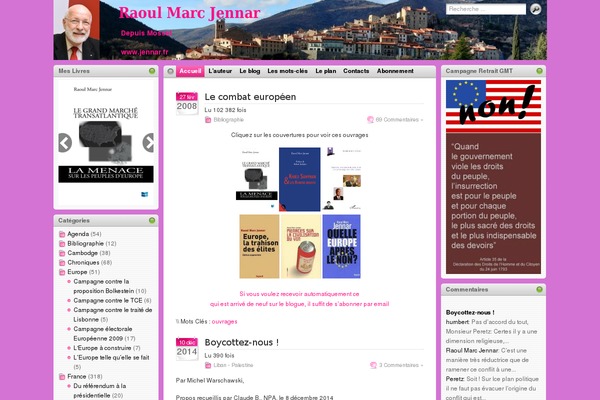This screenshot has width=600, height=400.
Task: Click the small blue logo under book slideshow
Action: point(145,194)
